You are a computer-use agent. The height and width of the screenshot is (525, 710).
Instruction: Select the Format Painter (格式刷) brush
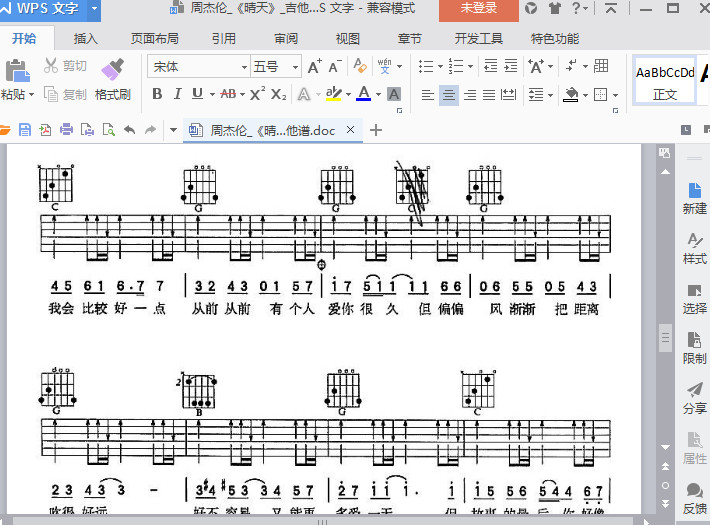(x=112, y=69)
